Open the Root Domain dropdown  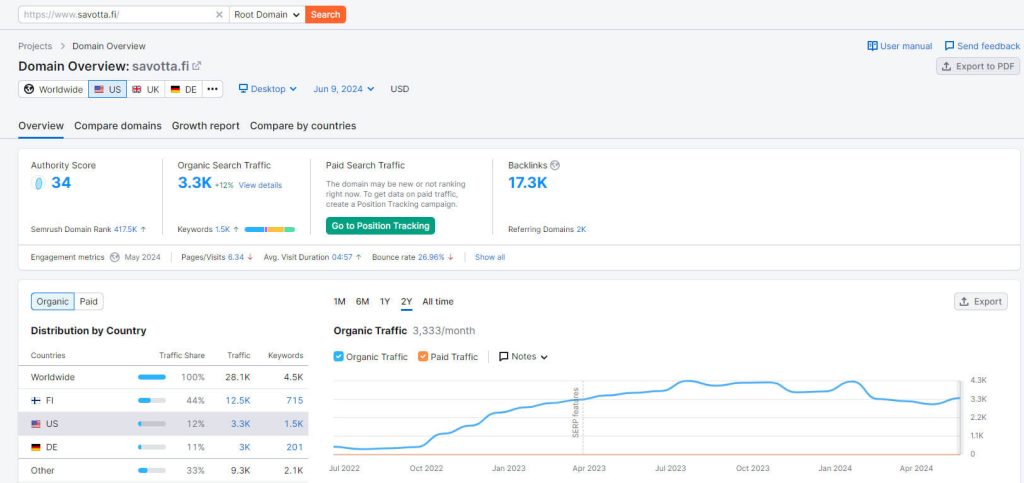(x=267, y=14)
